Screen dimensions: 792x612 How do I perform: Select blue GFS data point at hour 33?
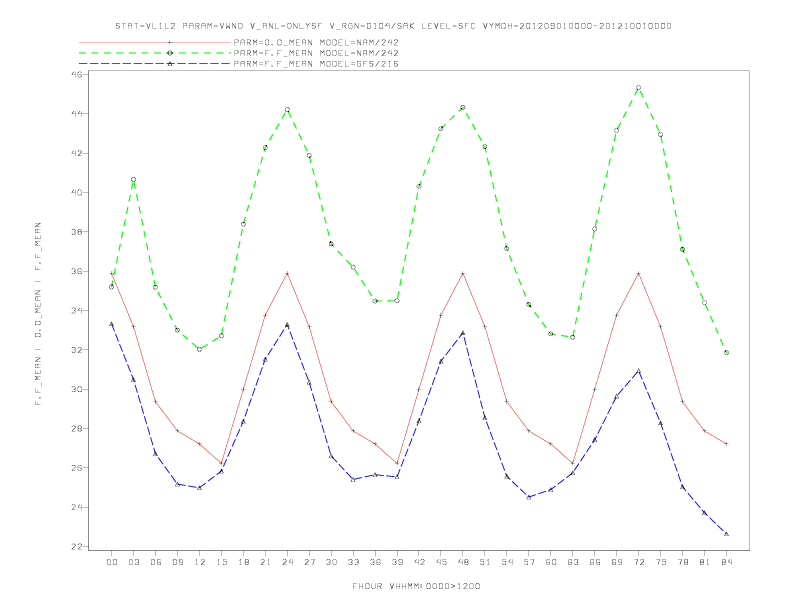(x=353, y=480)
